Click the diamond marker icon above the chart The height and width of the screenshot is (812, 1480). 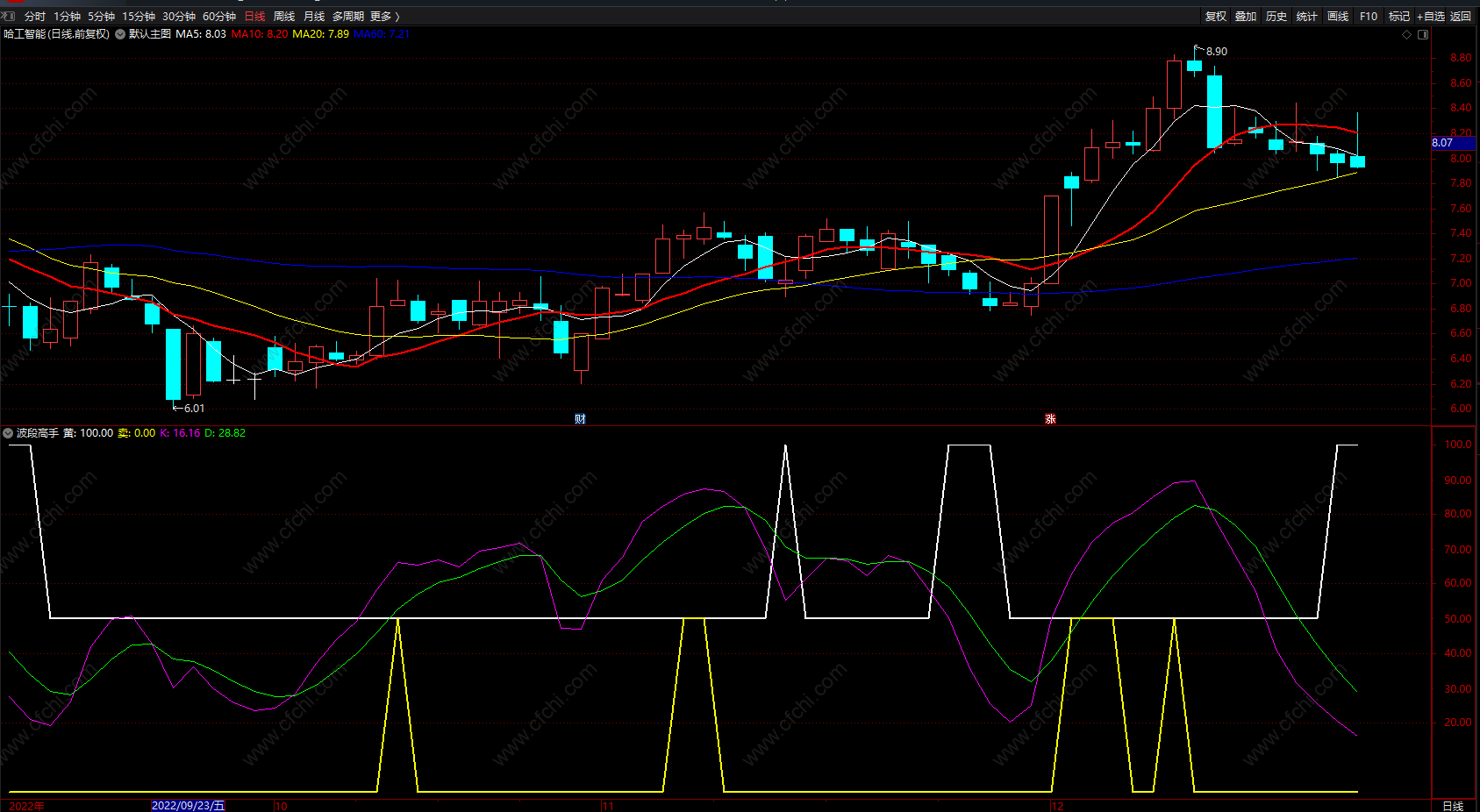tap(1406, 34)
